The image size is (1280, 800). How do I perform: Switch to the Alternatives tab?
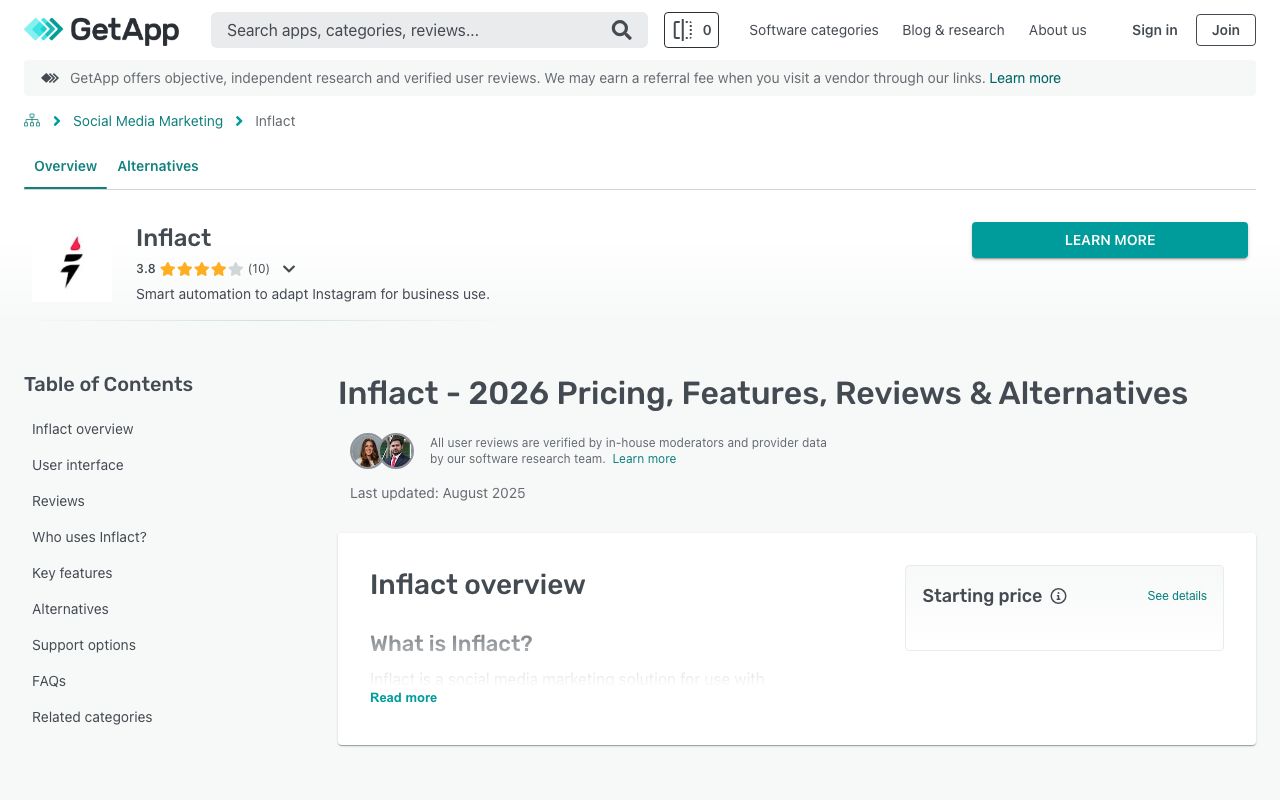[x=158, y=166]
